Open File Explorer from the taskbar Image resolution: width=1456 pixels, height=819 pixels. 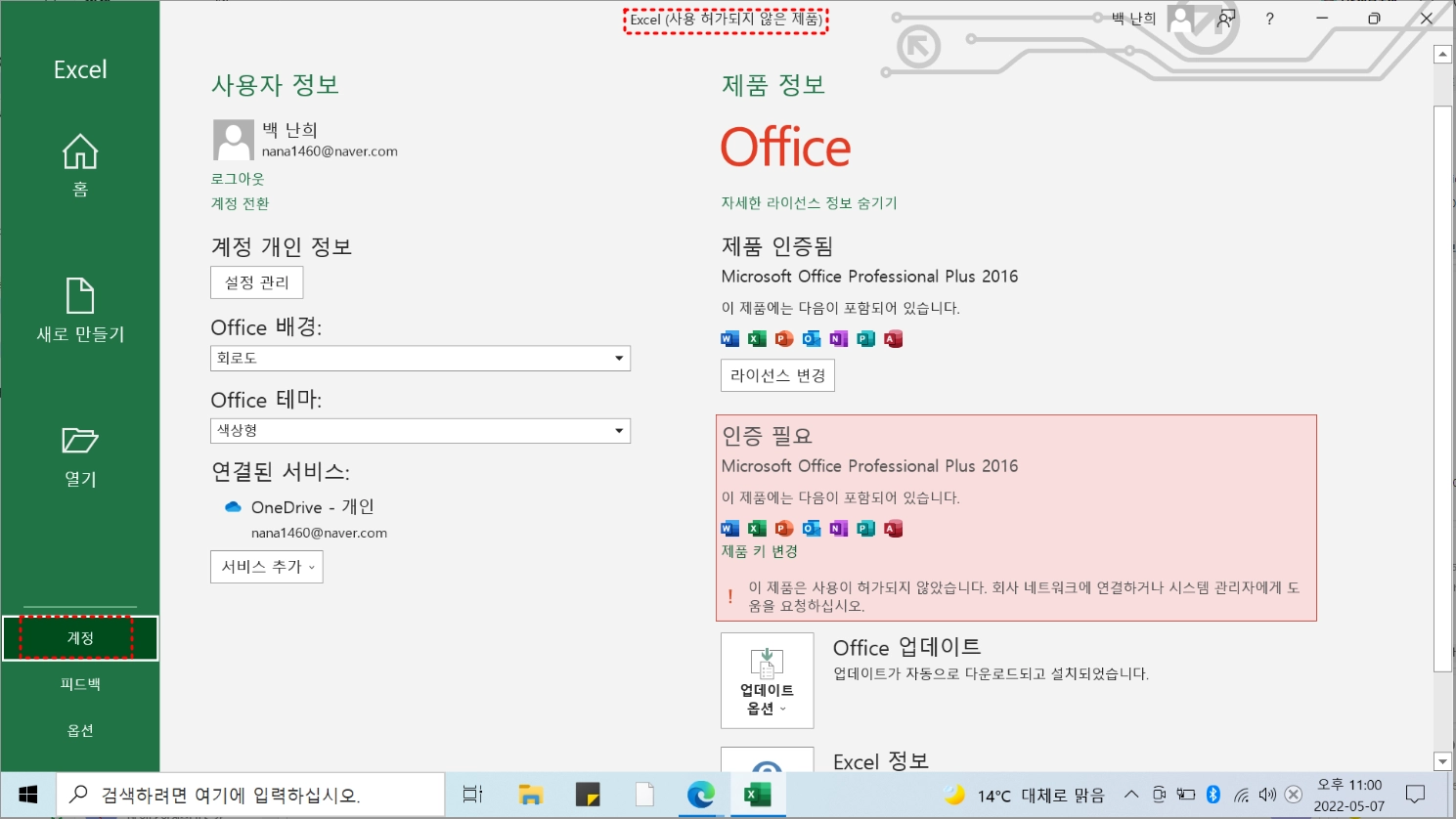pos(530,795)
